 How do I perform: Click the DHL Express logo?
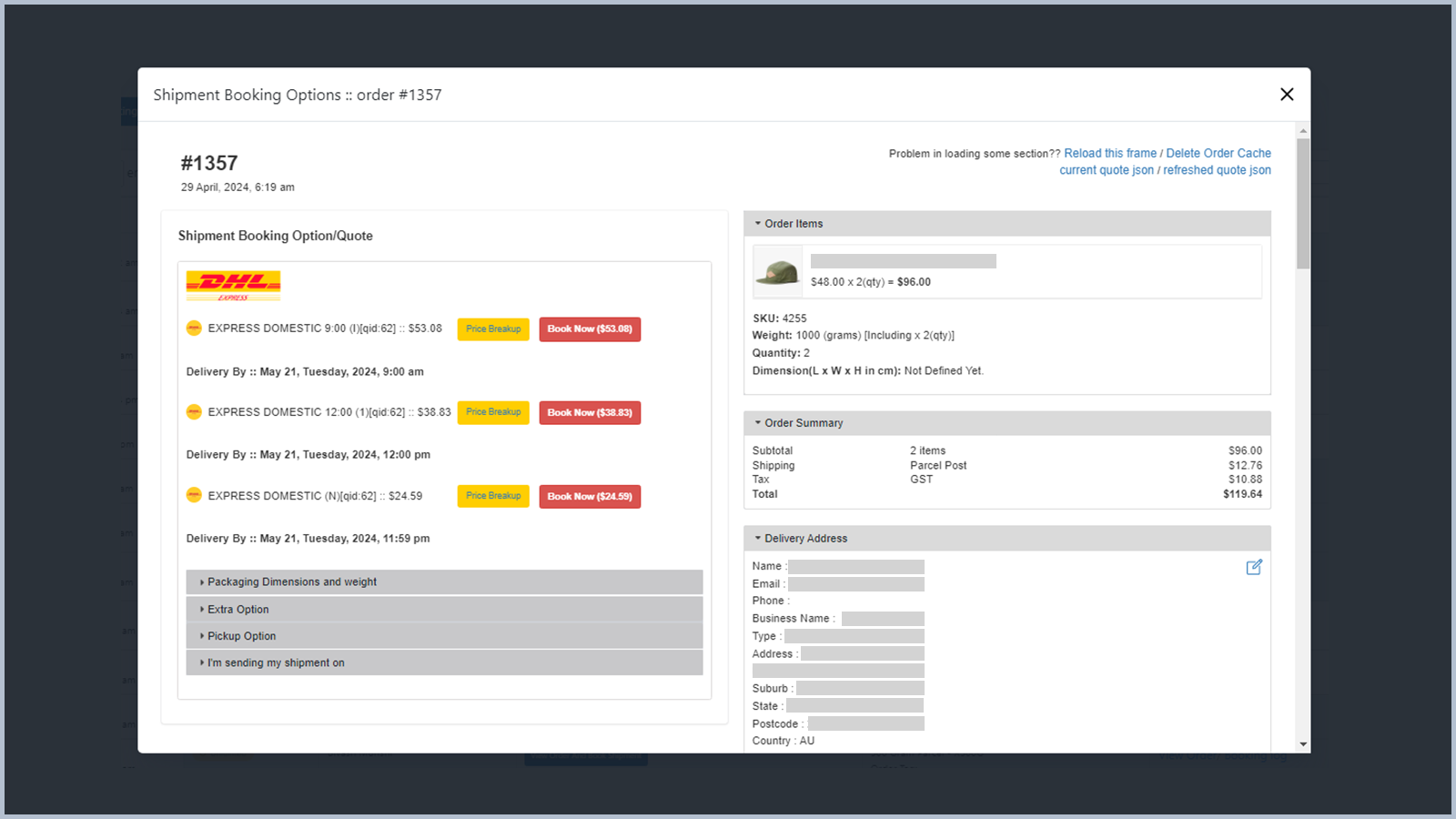click(233, 285)
